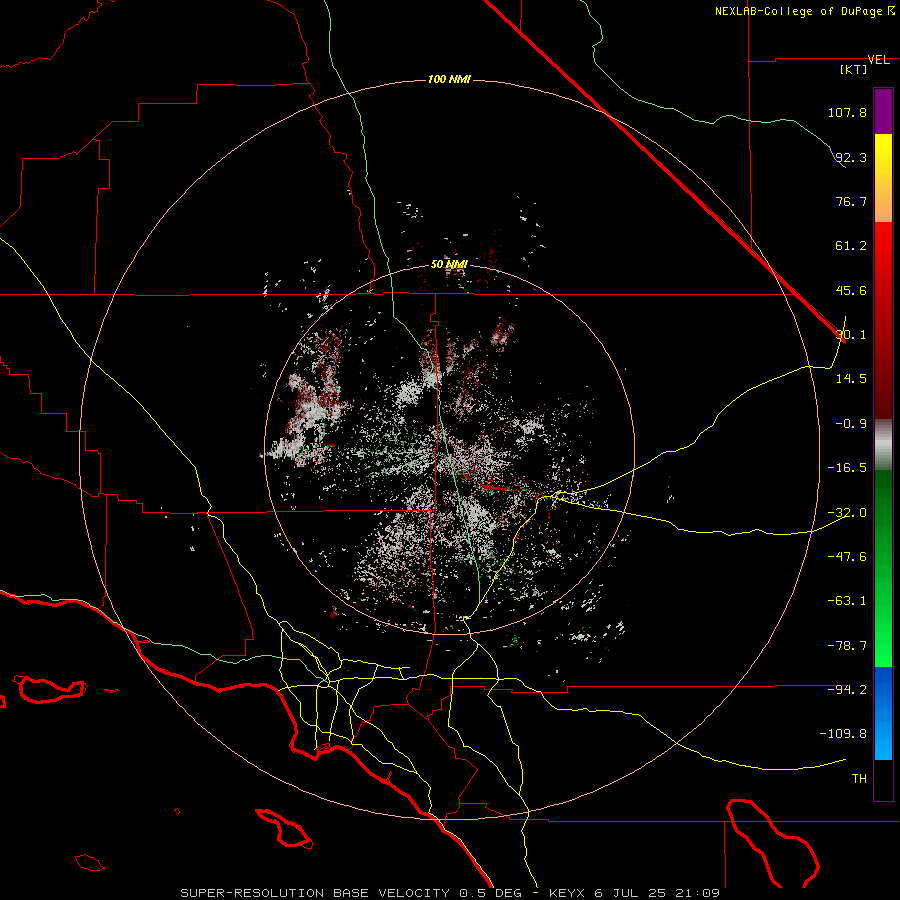The image size is (900, 900).
Task: Click the TH legend label
Action: pos(859,778)
